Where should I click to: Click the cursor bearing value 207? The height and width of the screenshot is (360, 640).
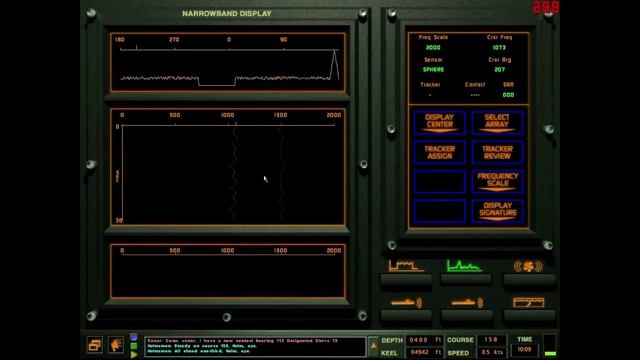point(500,69)
